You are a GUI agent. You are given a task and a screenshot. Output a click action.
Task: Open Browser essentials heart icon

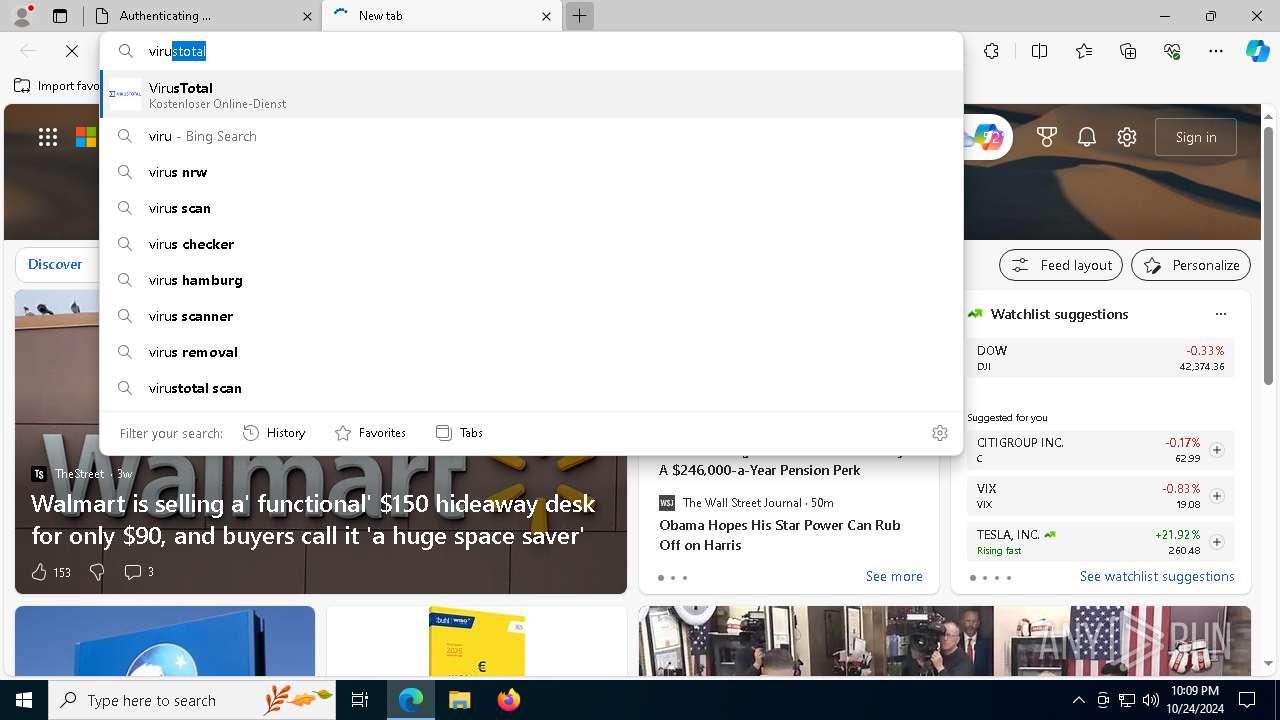pos(1172,51)
